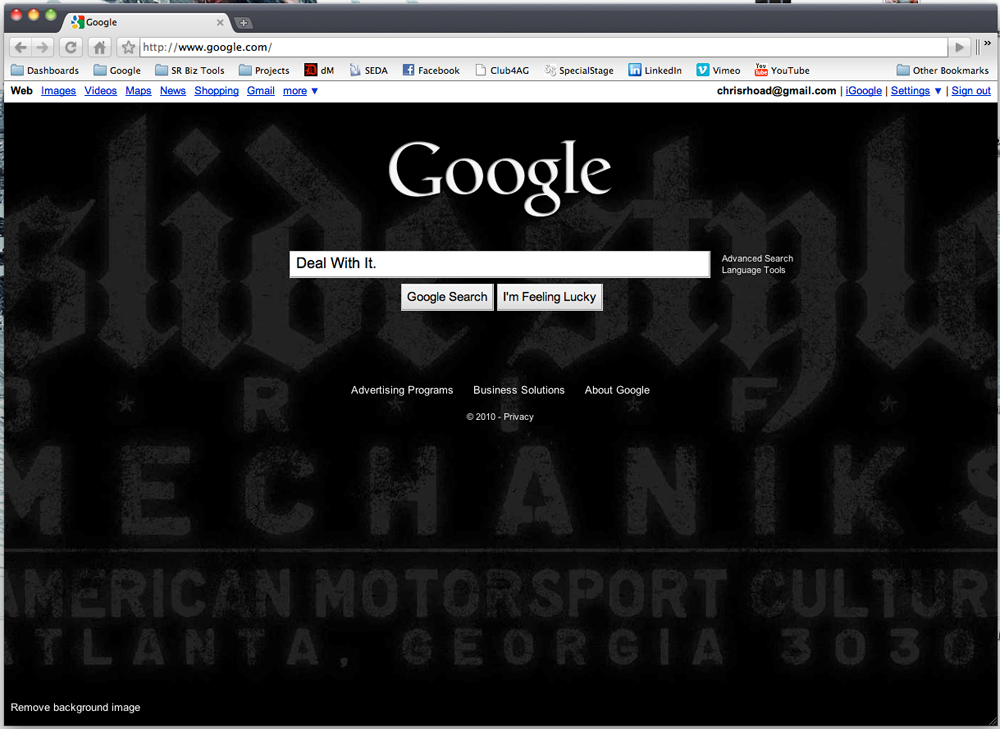The width and height of the screenshot is (1000, 729).
Task: Open the home page via the house icon
Action: [x=99, y=47]
